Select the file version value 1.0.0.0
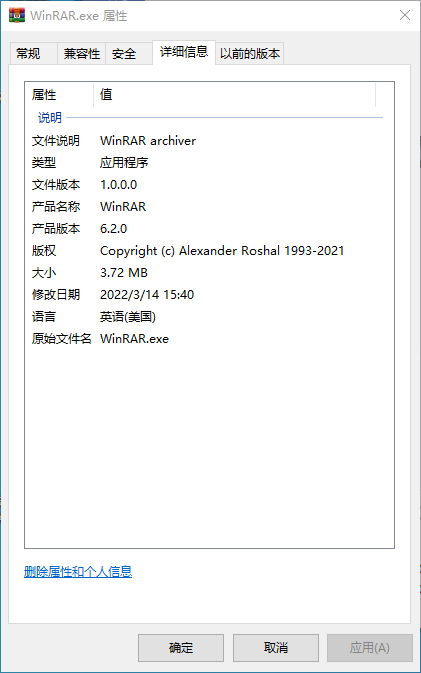Viewport: 421px width, 673px height. pyautogui.click(x=118, y=185)
